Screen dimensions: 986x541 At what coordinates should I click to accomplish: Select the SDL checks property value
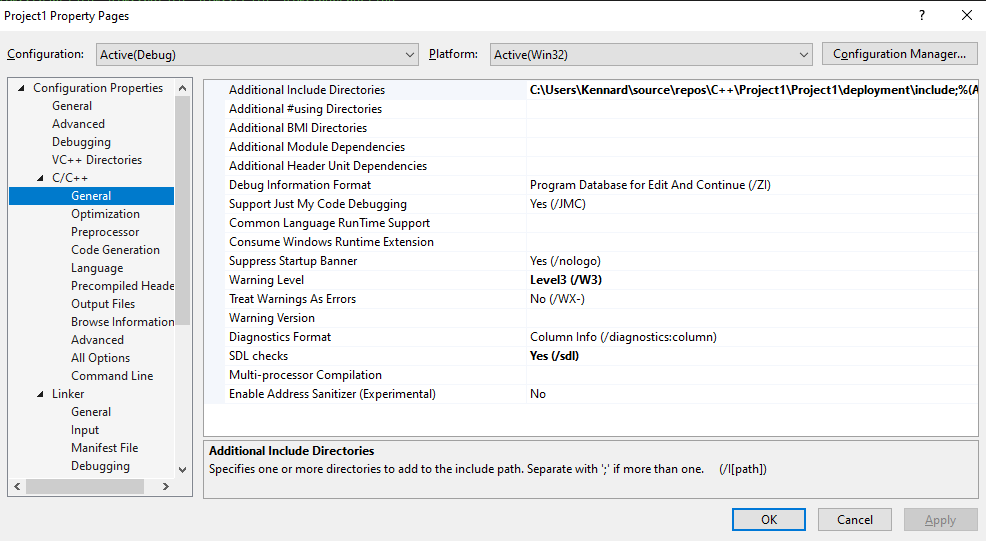(x=750, y=356)
